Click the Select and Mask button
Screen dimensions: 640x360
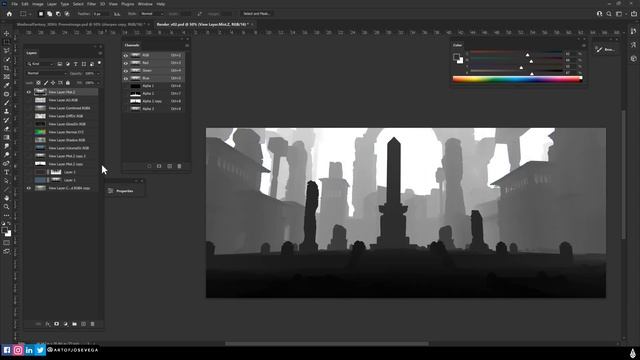point(257,14)
